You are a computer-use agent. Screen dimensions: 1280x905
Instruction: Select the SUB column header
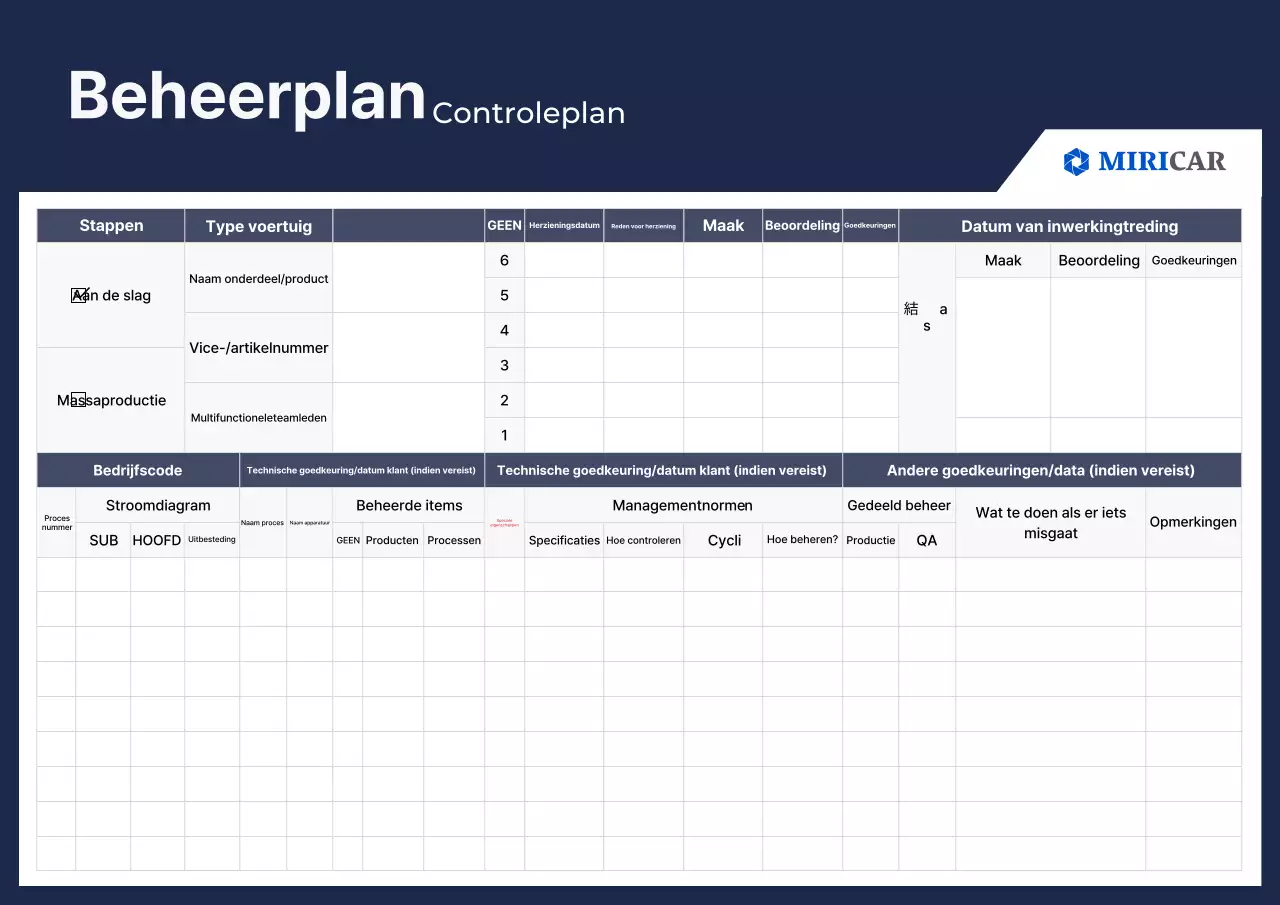click(103, 540)
